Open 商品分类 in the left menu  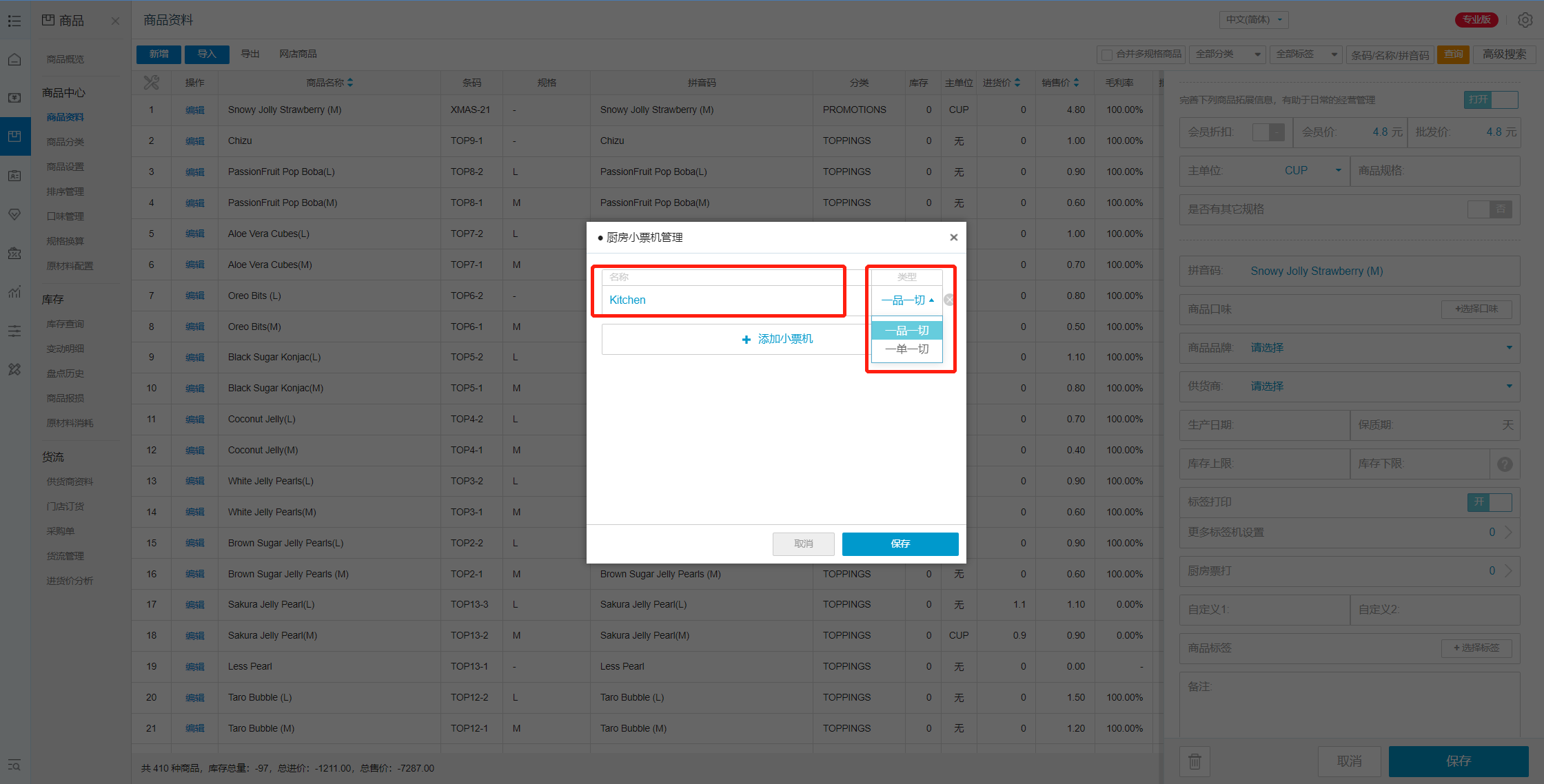pyautogui.click(x=65, y=142)
